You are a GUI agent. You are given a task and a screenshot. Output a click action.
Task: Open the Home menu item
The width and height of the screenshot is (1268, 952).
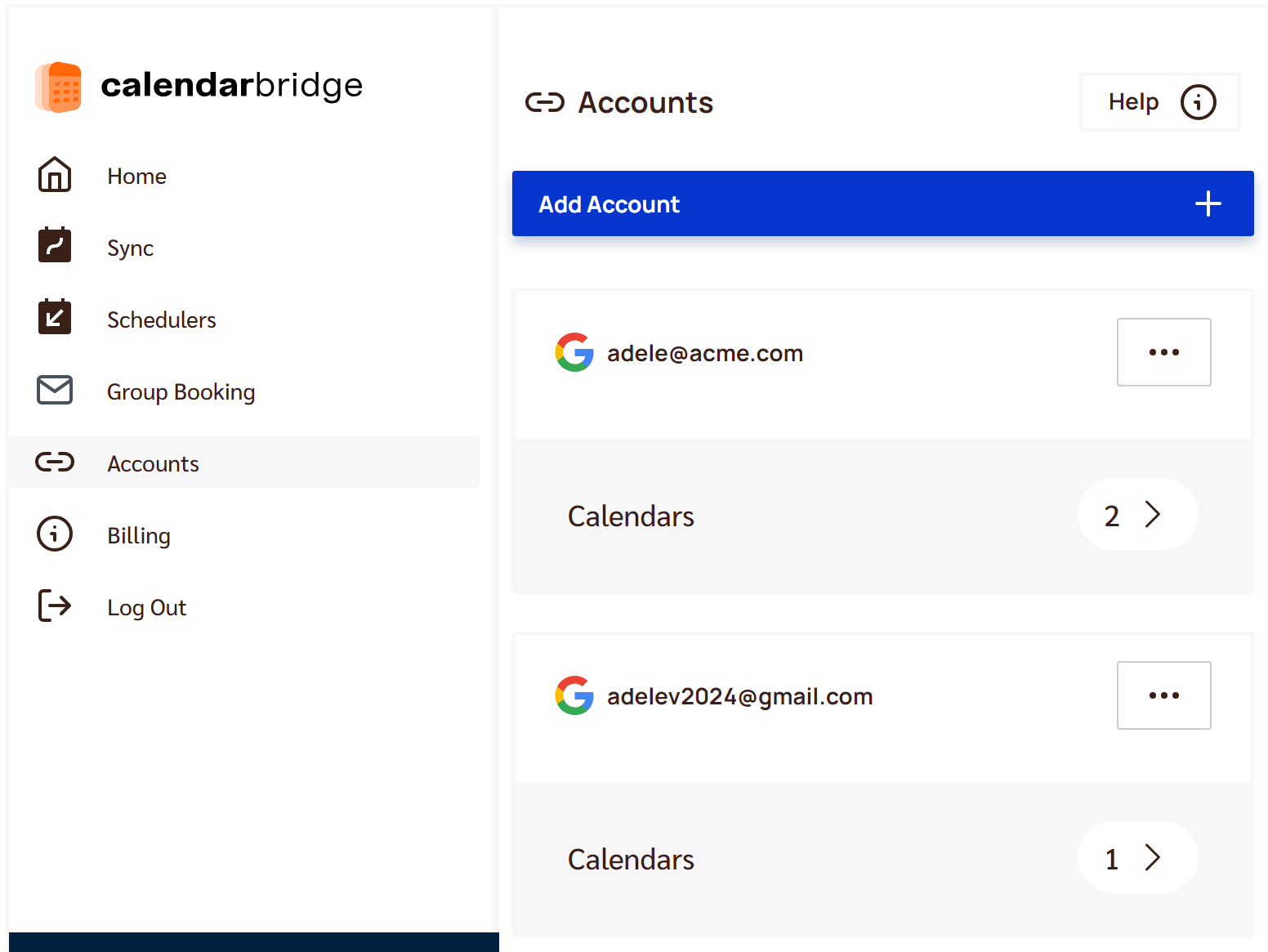point(136,176)
